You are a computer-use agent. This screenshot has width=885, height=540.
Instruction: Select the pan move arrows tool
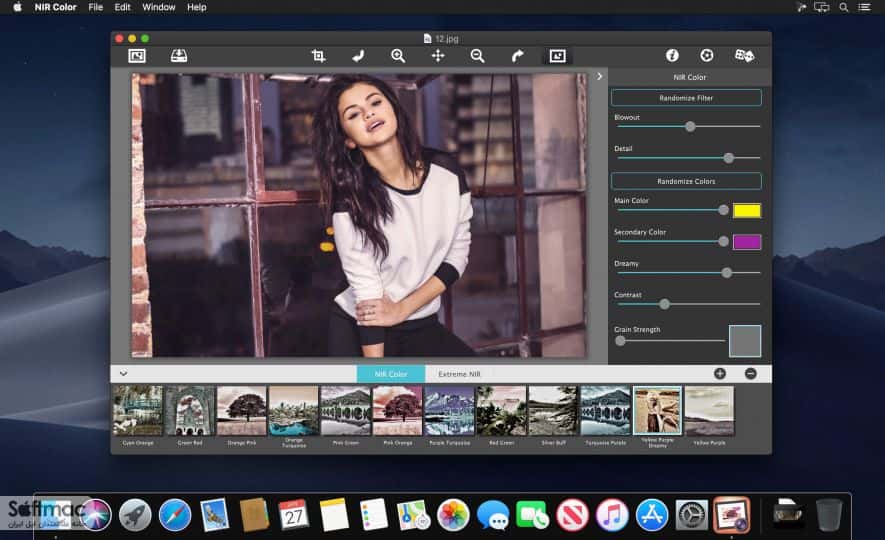(438, 55)
